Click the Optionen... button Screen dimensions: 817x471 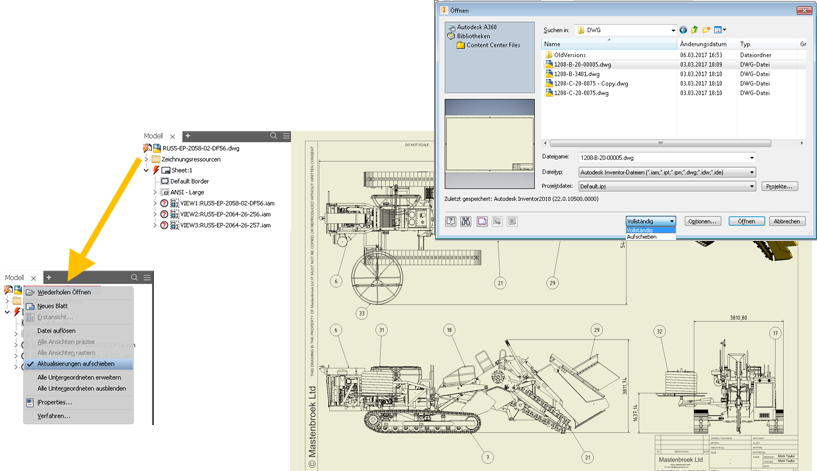702,221
